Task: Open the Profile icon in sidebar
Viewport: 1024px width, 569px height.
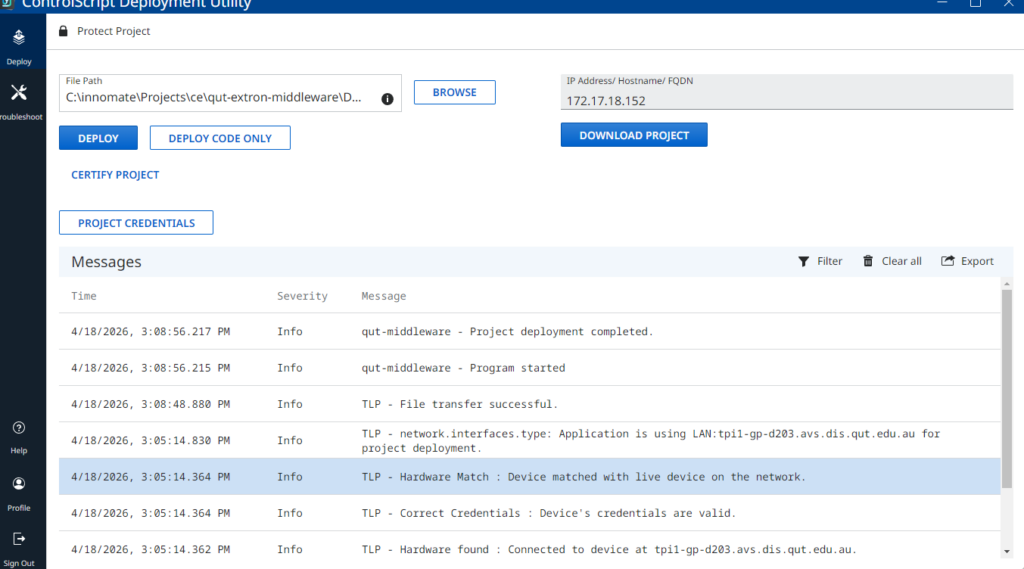Action: pos(19,491)
